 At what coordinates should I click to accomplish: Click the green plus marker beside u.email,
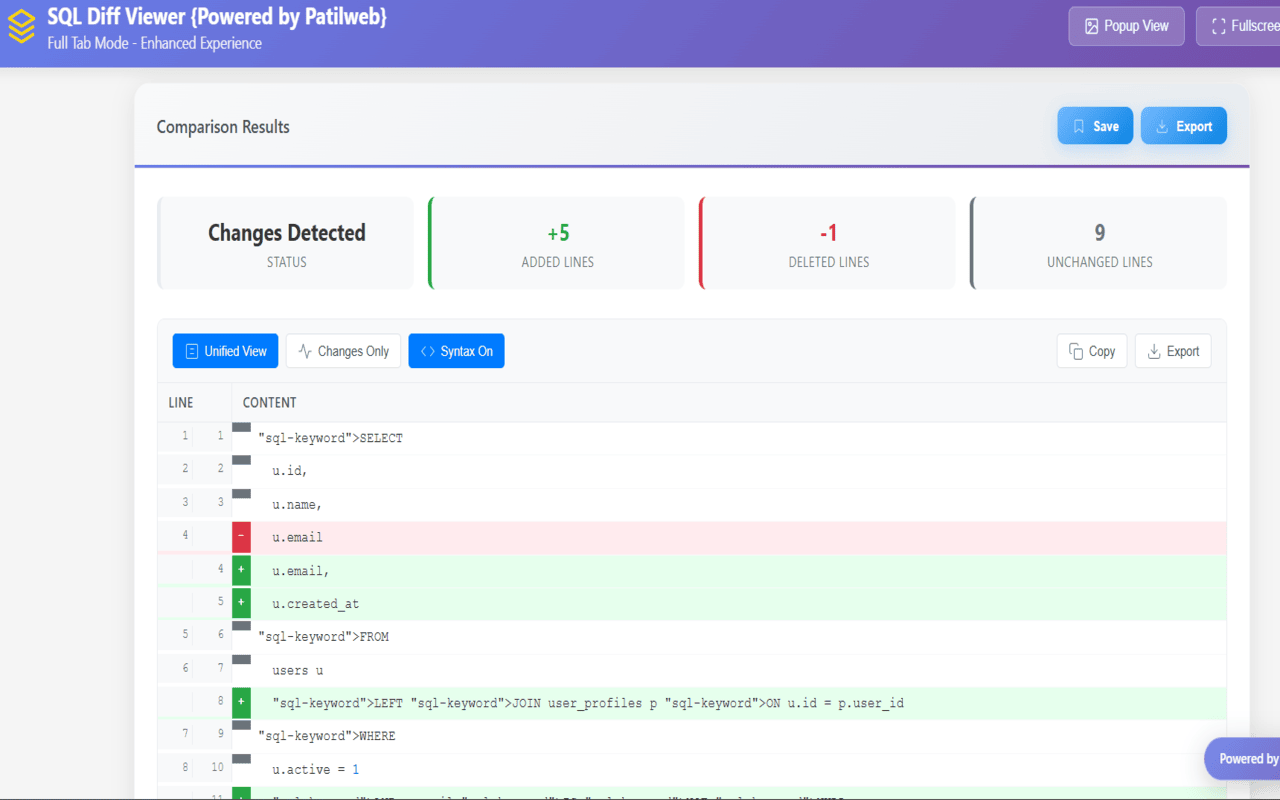click(241, 570)
